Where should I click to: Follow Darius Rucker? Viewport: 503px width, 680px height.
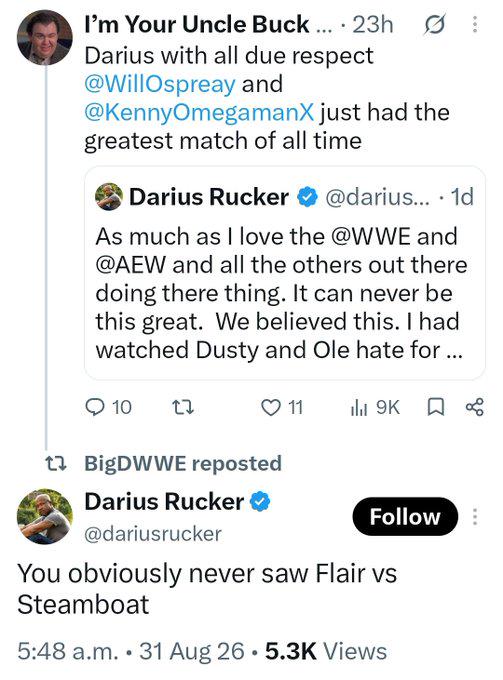point(405,517)
